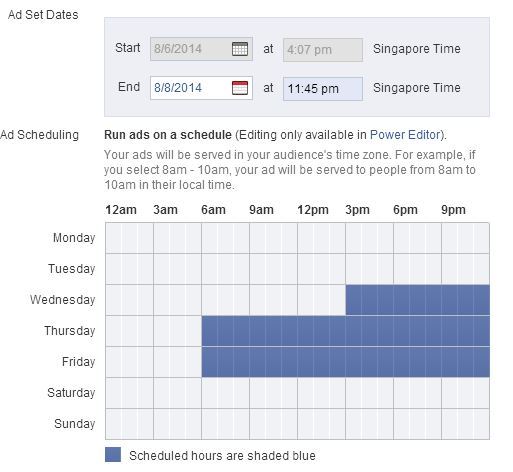Click the Thursday row label

(x=70, y=331)
